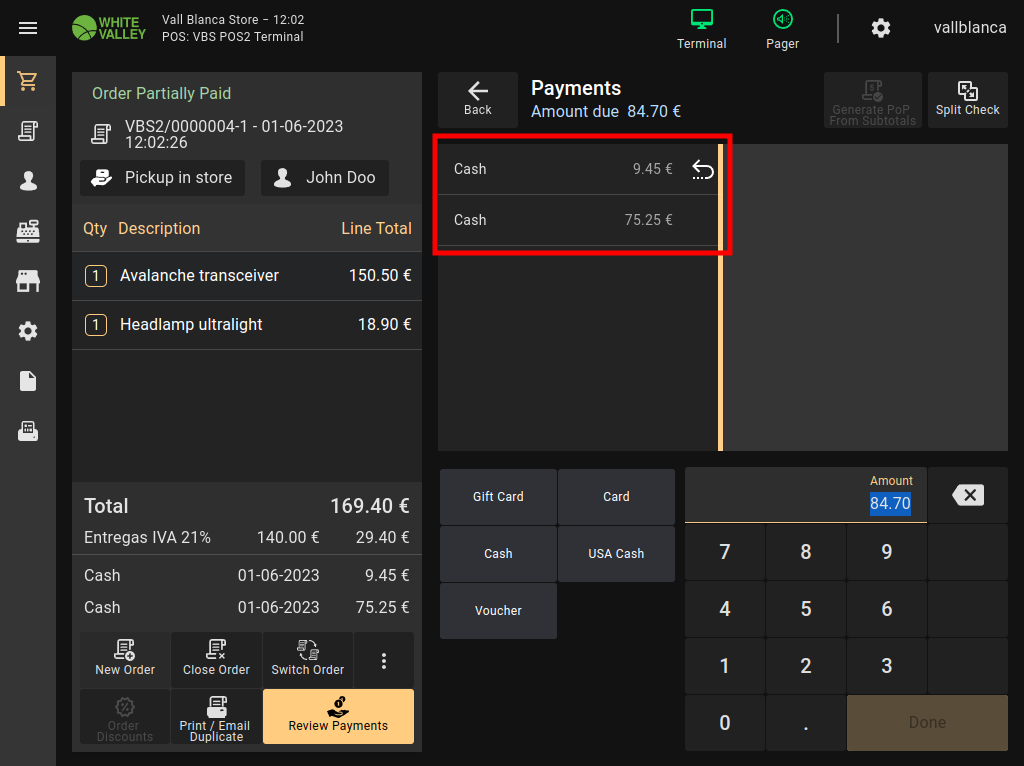Go back from the Payments screen
This screenshot has width=1024, height=766.
pos(478,99)
